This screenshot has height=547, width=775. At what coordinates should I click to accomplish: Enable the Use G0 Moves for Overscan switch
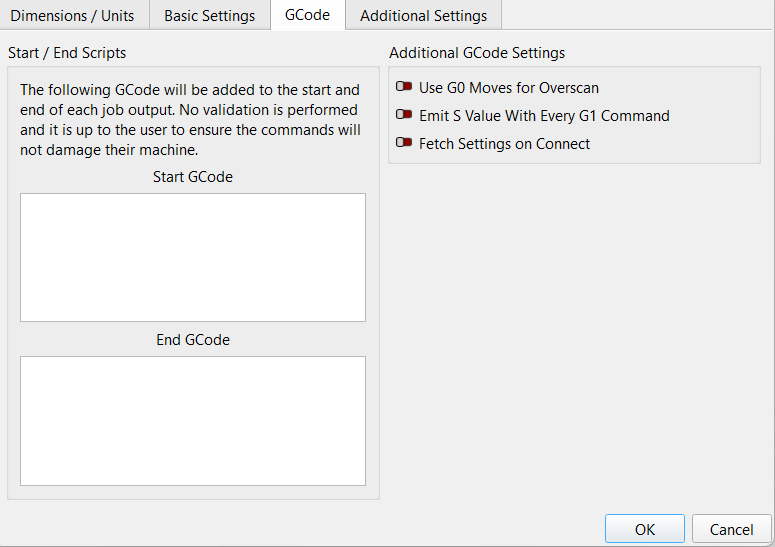pyautogui.click(x=404, y=88)
